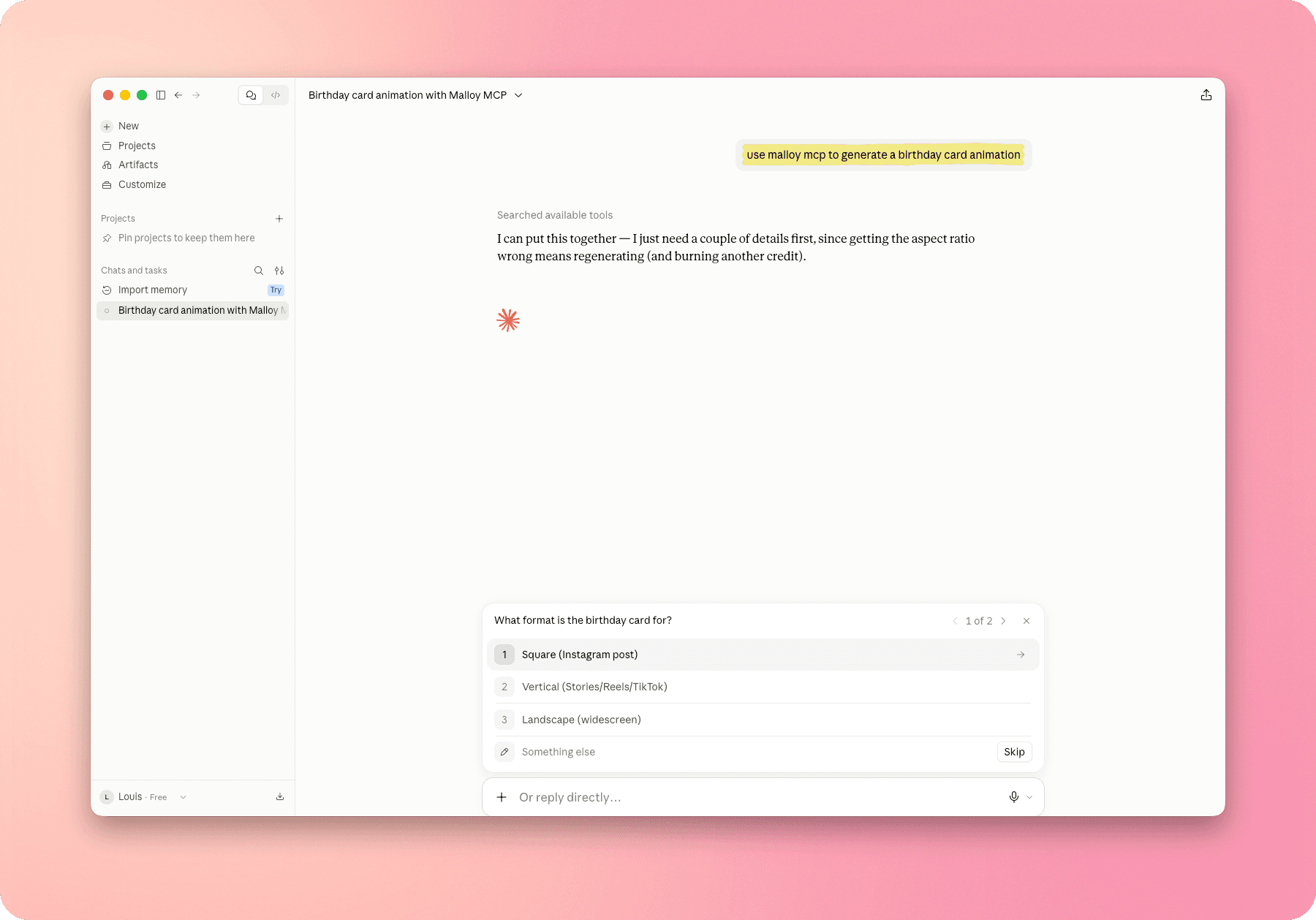Click the arrow on Square option row

1021,655
